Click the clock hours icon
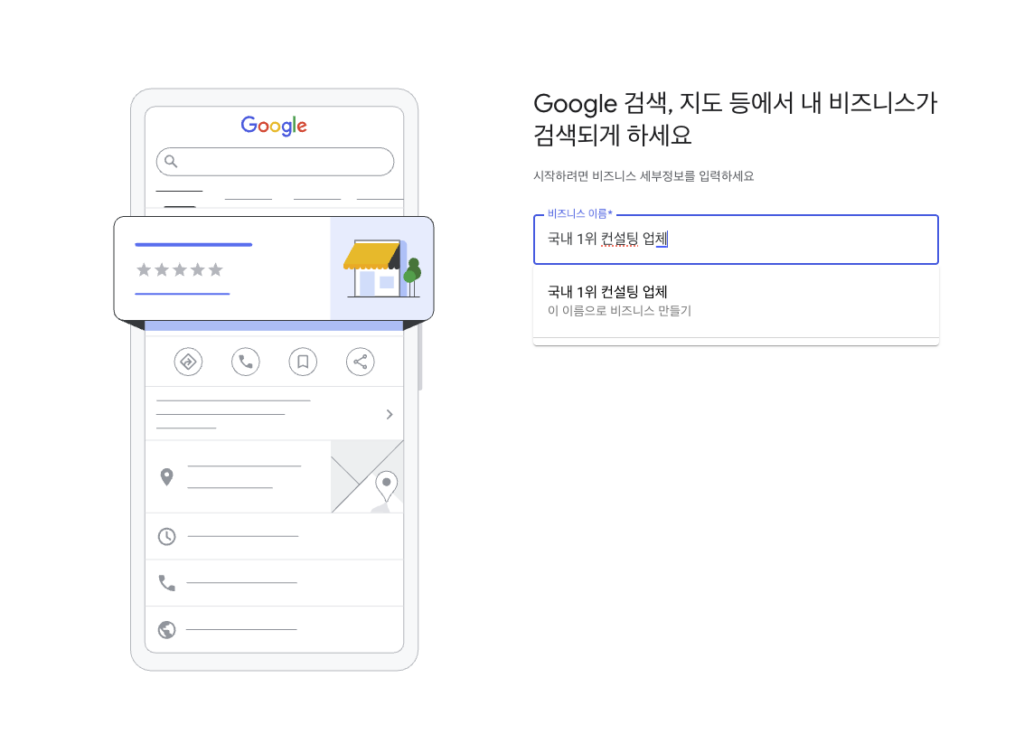This screenshot has width=1024, height=734. click(167, 537)
